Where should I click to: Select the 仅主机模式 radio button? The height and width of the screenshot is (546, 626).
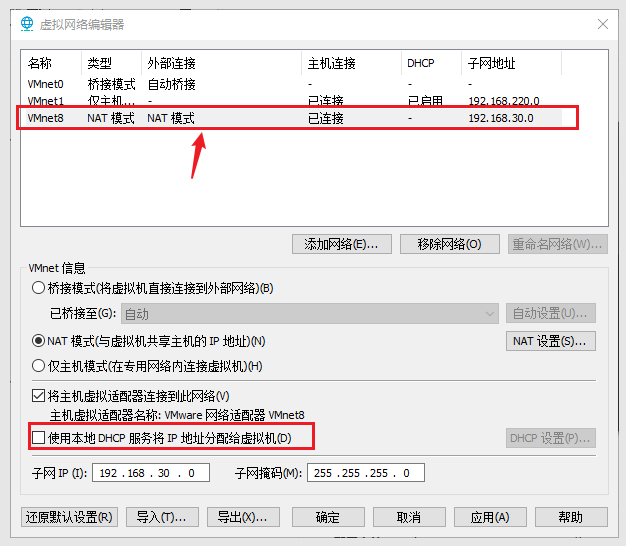point(38,366)
